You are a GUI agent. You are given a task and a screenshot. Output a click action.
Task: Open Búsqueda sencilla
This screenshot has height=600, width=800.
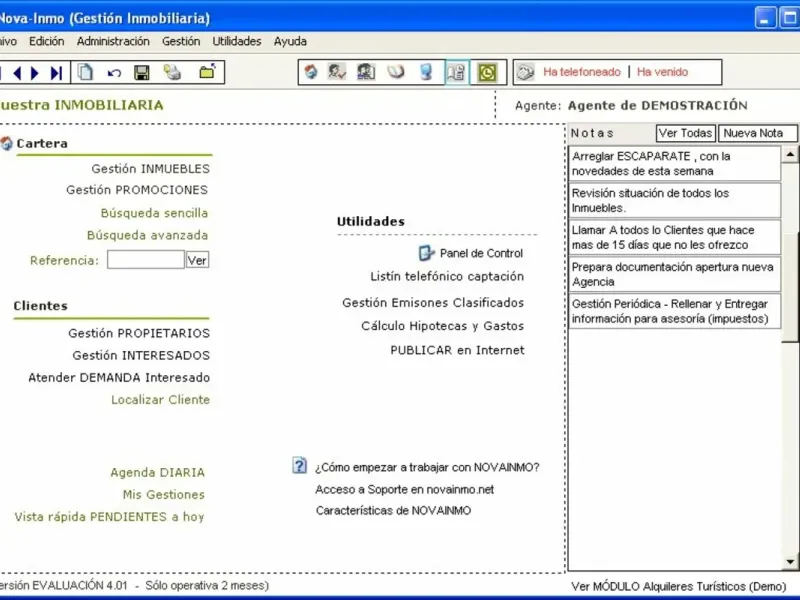click(154, 213)
